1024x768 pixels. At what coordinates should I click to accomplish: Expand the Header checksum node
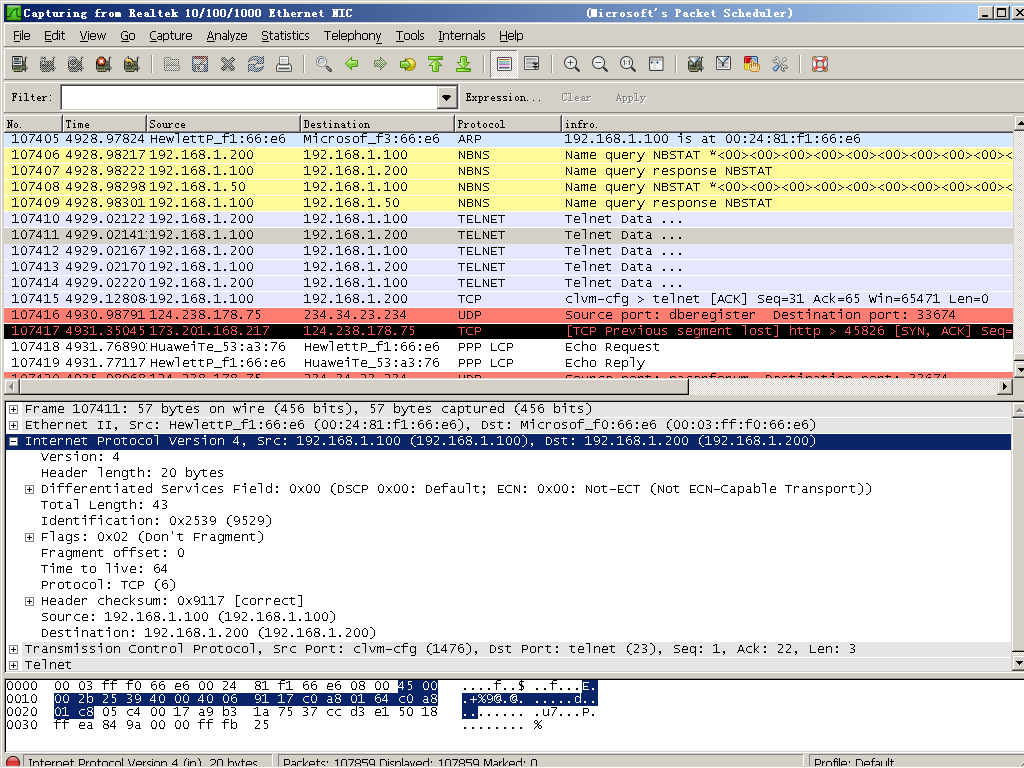point(29,601)
